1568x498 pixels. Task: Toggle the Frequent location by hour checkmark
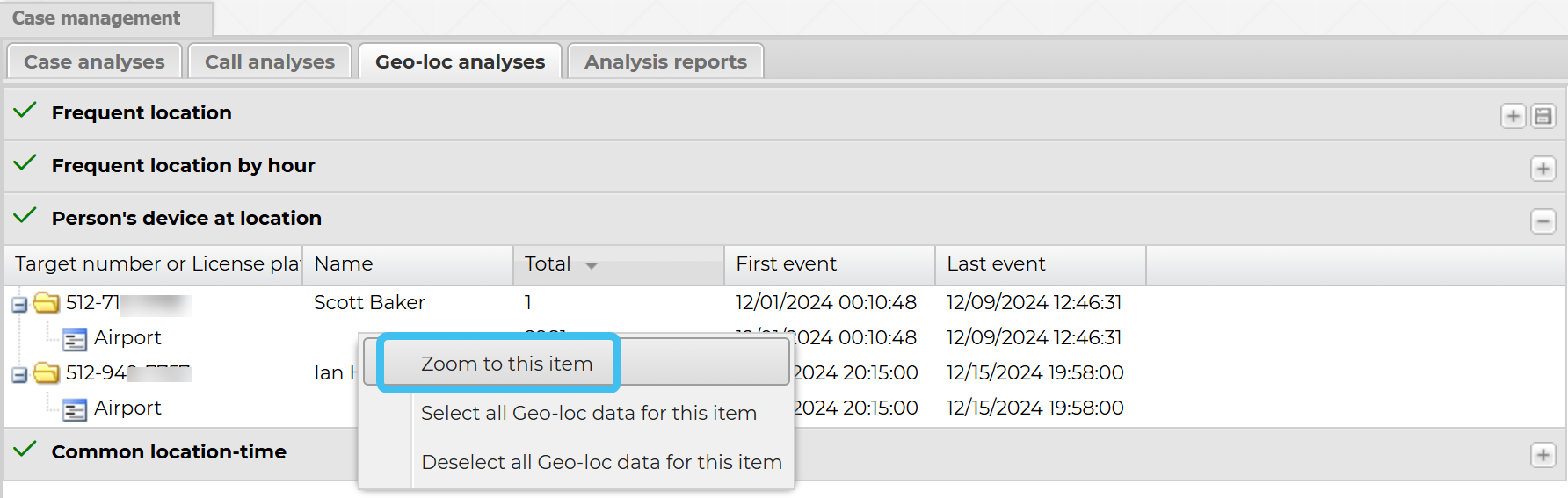[25, 163]
